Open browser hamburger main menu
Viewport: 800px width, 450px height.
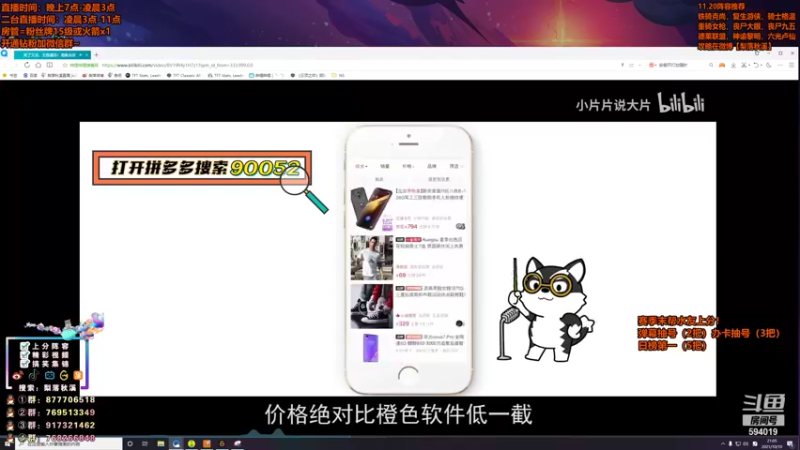[791, 65]
